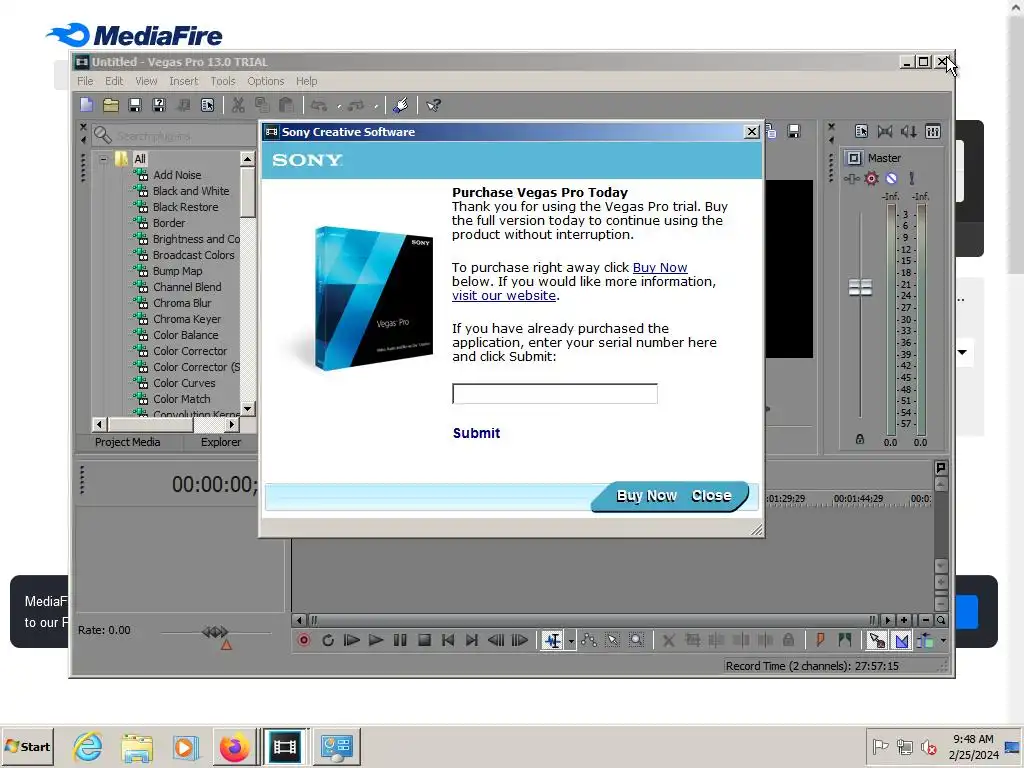Click the Submit link in Sony dialog
This screenshot has width=1024, height=768.
(476, 433)
